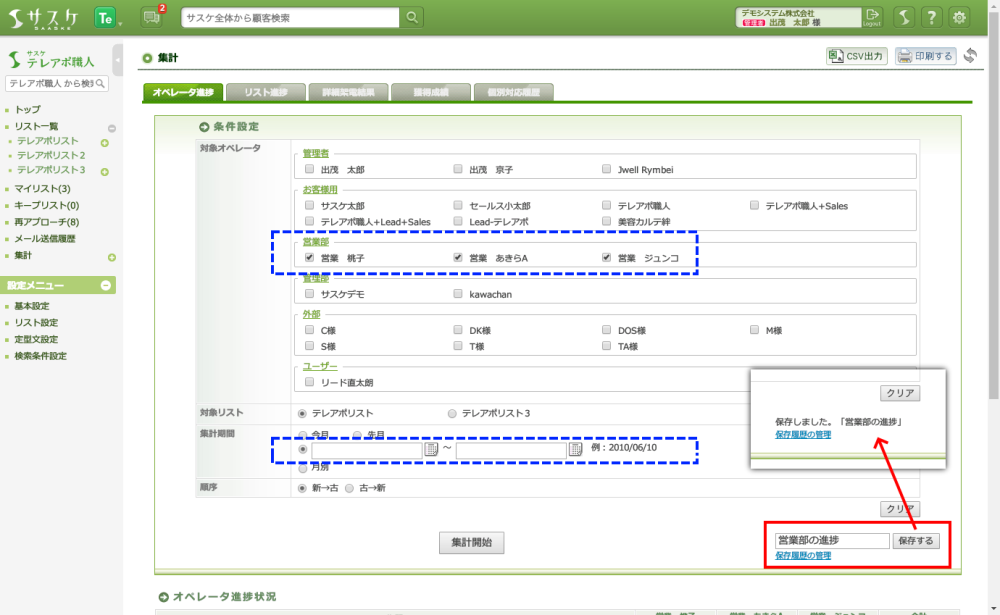Click the Logout icon
The width and height of the screenshot is (1000, 615).
point(873,17)
